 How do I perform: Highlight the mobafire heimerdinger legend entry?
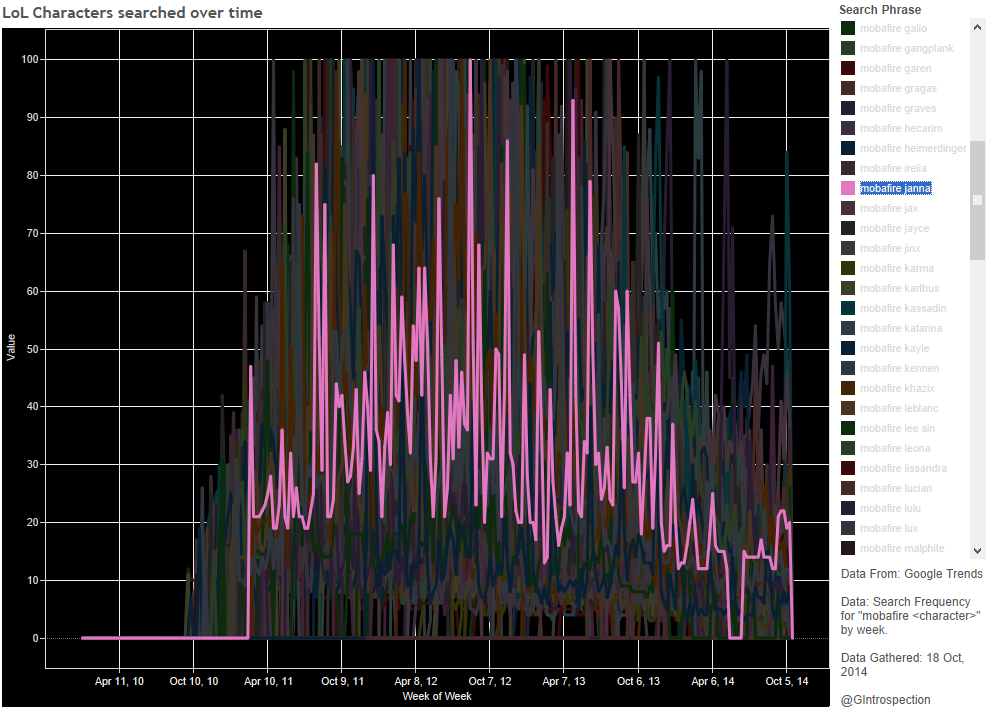click(913, 148)
